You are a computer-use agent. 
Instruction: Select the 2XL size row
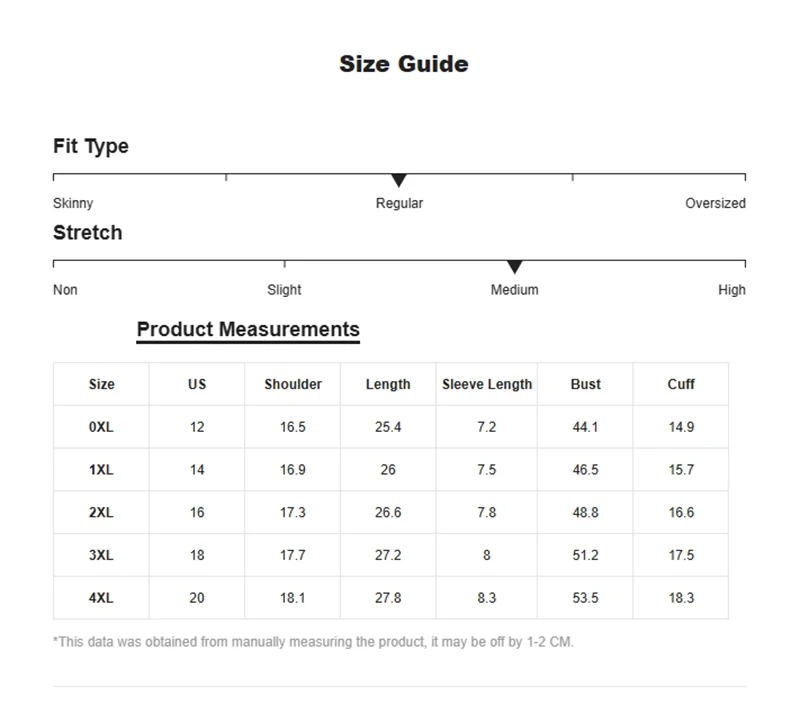pyautogui.click(x=101, y=512)
